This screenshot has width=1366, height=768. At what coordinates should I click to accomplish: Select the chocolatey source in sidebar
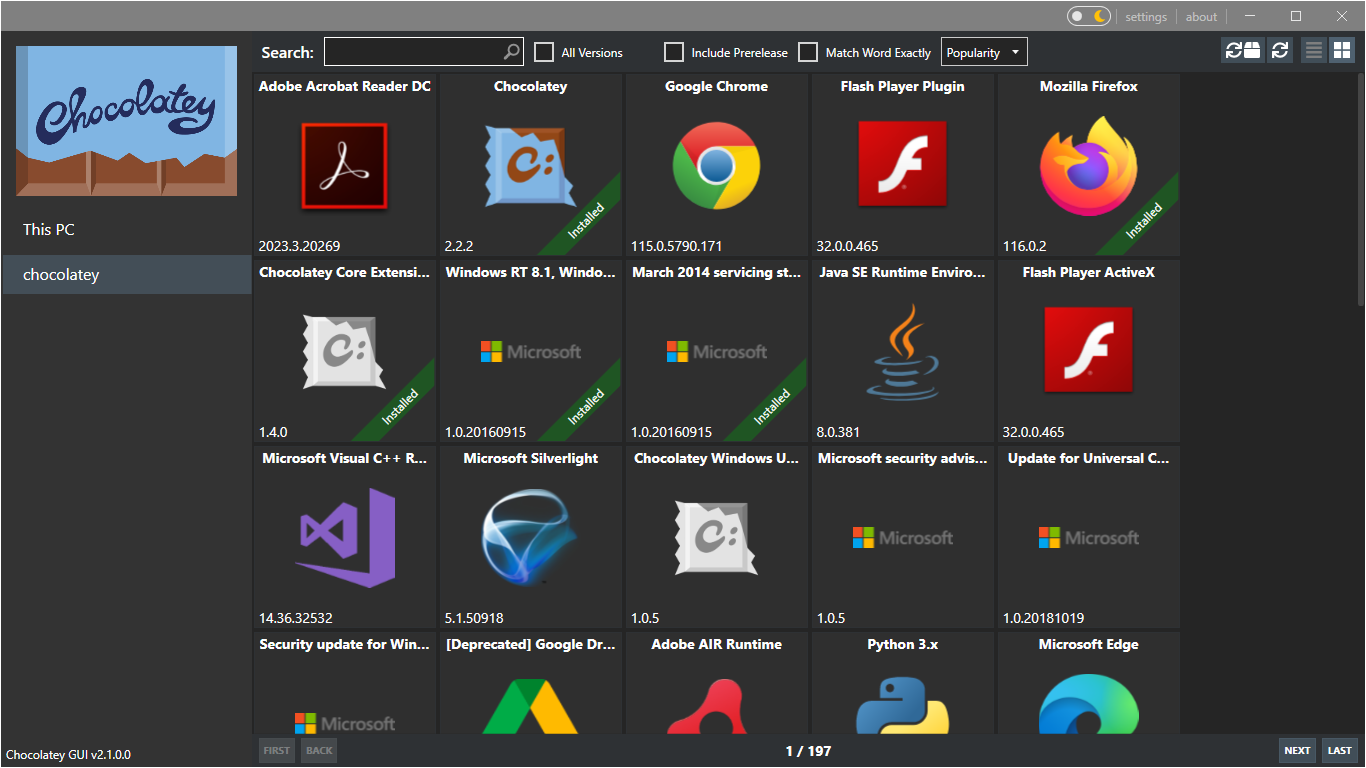[x=126, y=274]
